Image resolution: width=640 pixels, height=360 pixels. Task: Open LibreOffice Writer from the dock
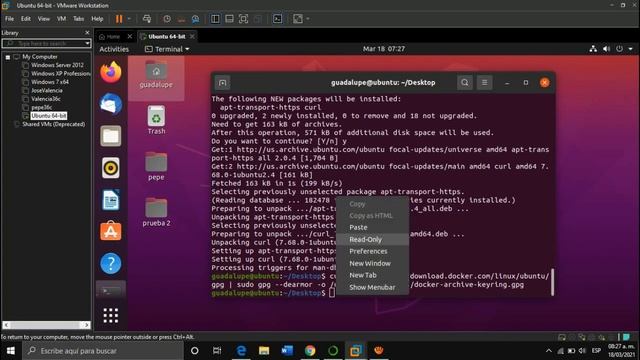111,200
